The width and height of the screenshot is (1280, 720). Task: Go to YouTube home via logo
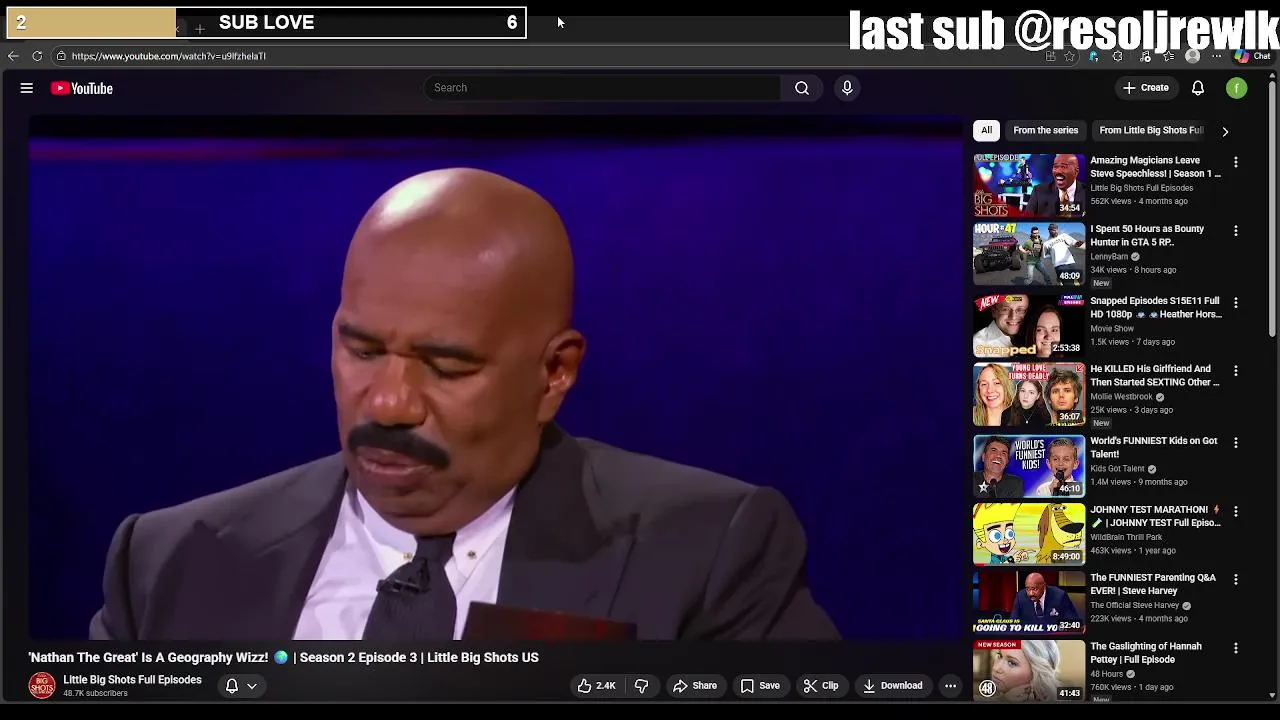tap(82, 88)
